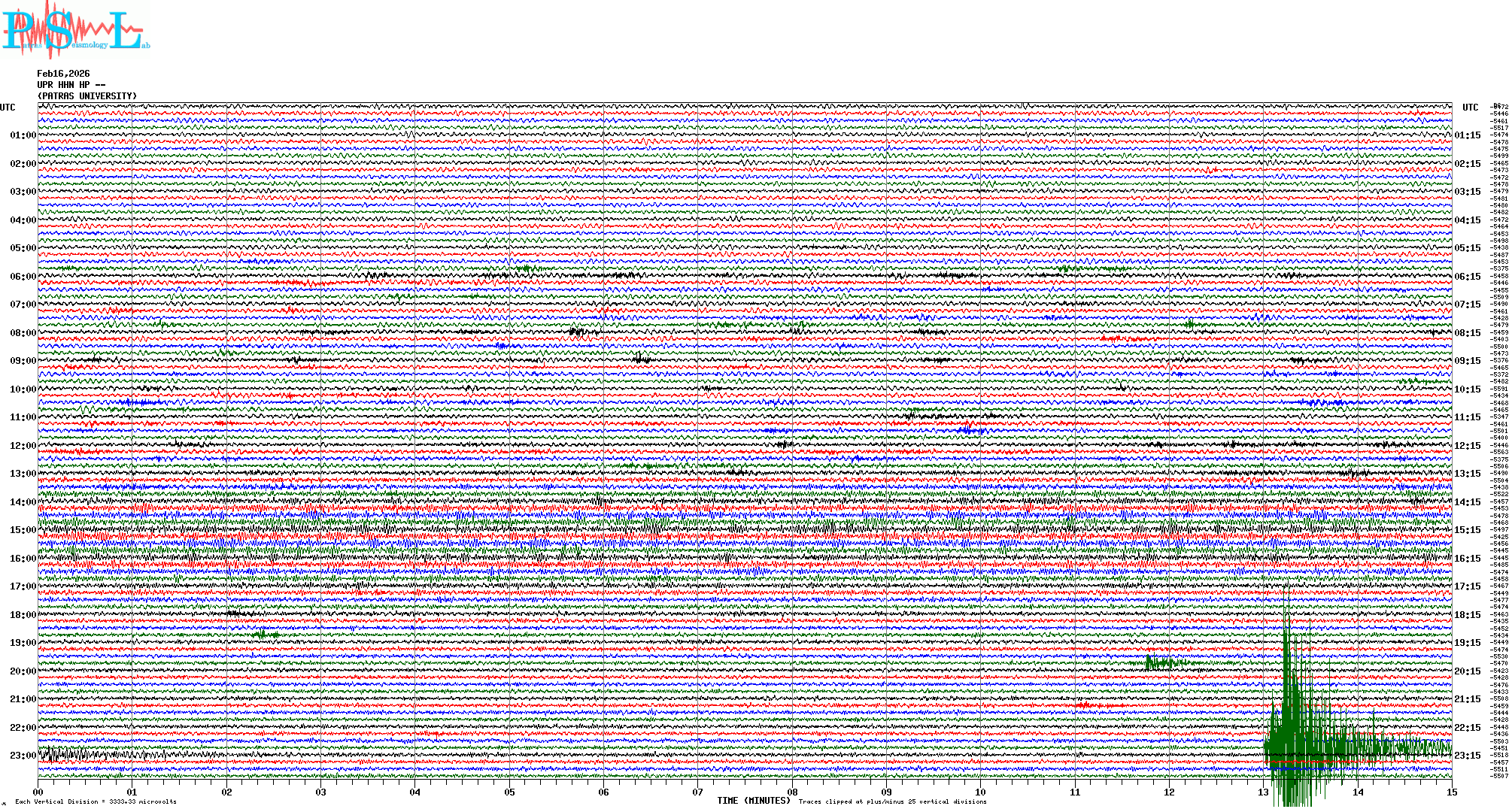This screenshot has height=812, width=1512.
Task: Click the UPR HHN HP station label
Action: click(x=63, y=85)
